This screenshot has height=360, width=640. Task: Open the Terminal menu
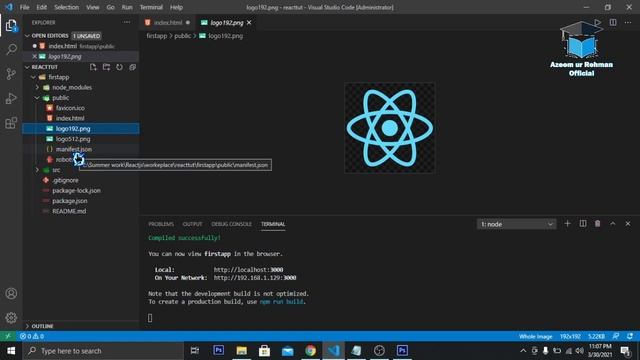pos(151,7)
